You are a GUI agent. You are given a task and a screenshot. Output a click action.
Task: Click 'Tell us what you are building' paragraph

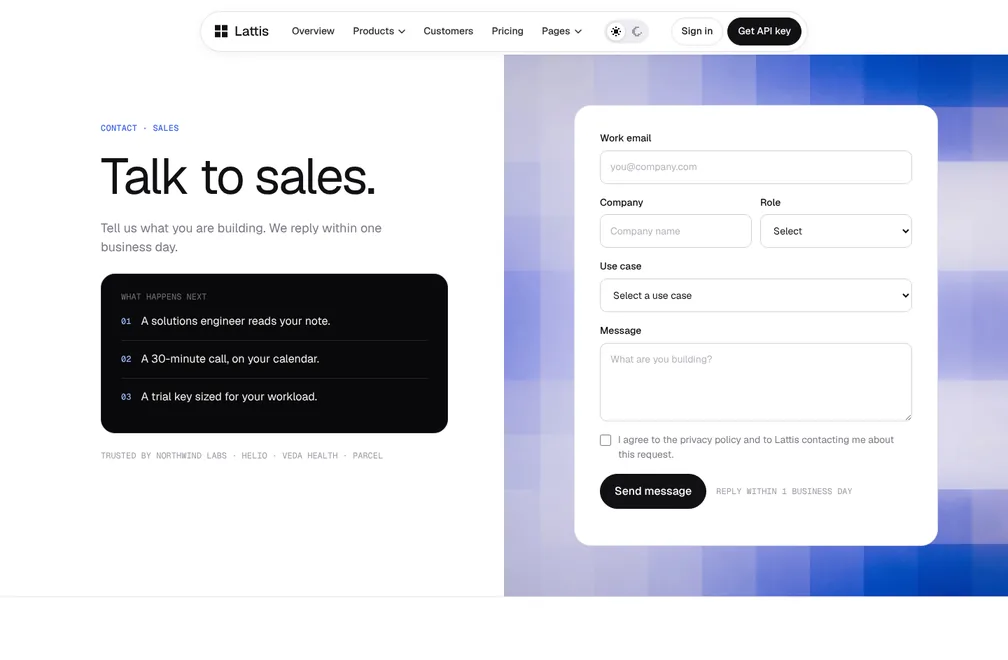tap(241, 238)
